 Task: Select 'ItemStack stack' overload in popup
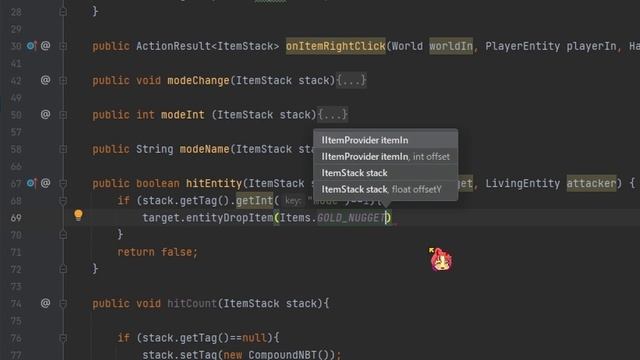(x=385, y=173)
